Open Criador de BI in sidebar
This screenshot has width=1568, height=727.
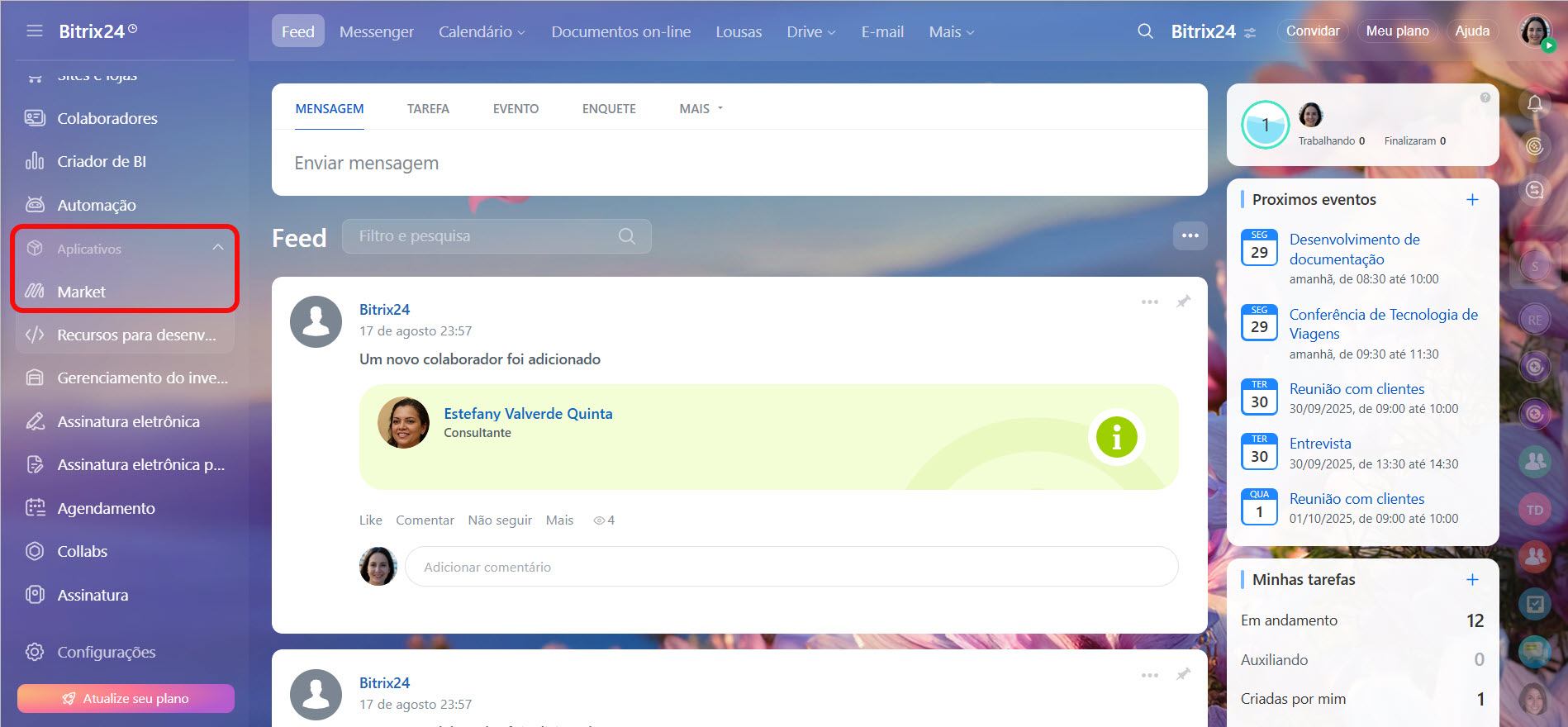(x=101, y=162)
